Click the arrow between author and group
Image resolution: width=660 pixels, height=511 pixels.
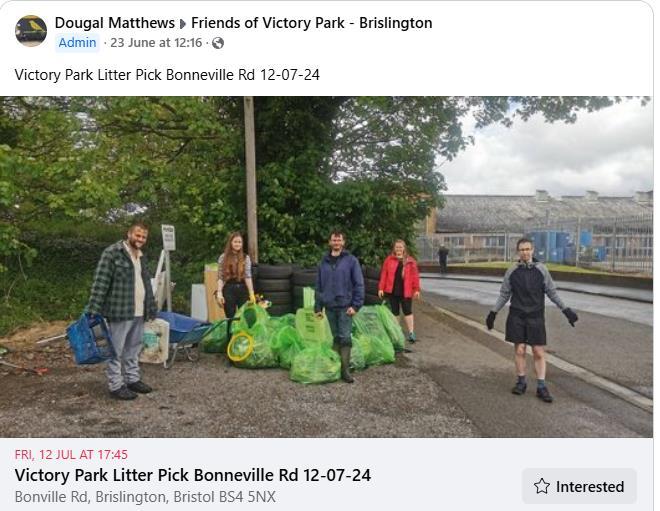pos(183,24)
